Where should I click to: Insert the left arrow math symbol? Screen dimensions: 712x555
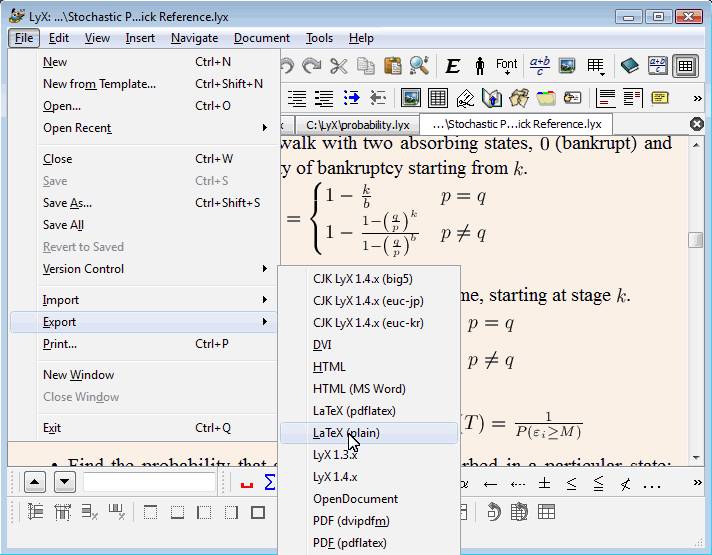point(490,485)
